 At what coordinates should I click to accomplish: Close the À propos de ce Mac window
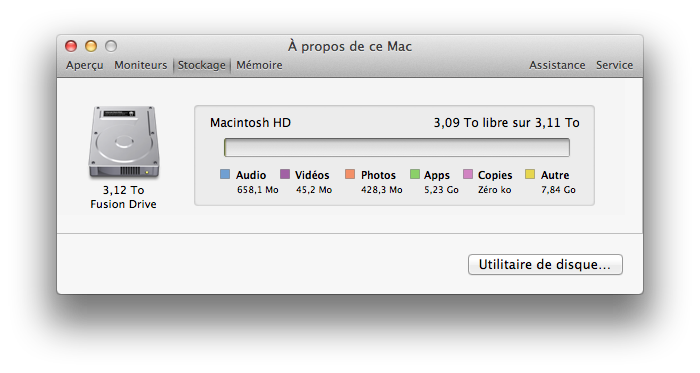pos(71,46)
